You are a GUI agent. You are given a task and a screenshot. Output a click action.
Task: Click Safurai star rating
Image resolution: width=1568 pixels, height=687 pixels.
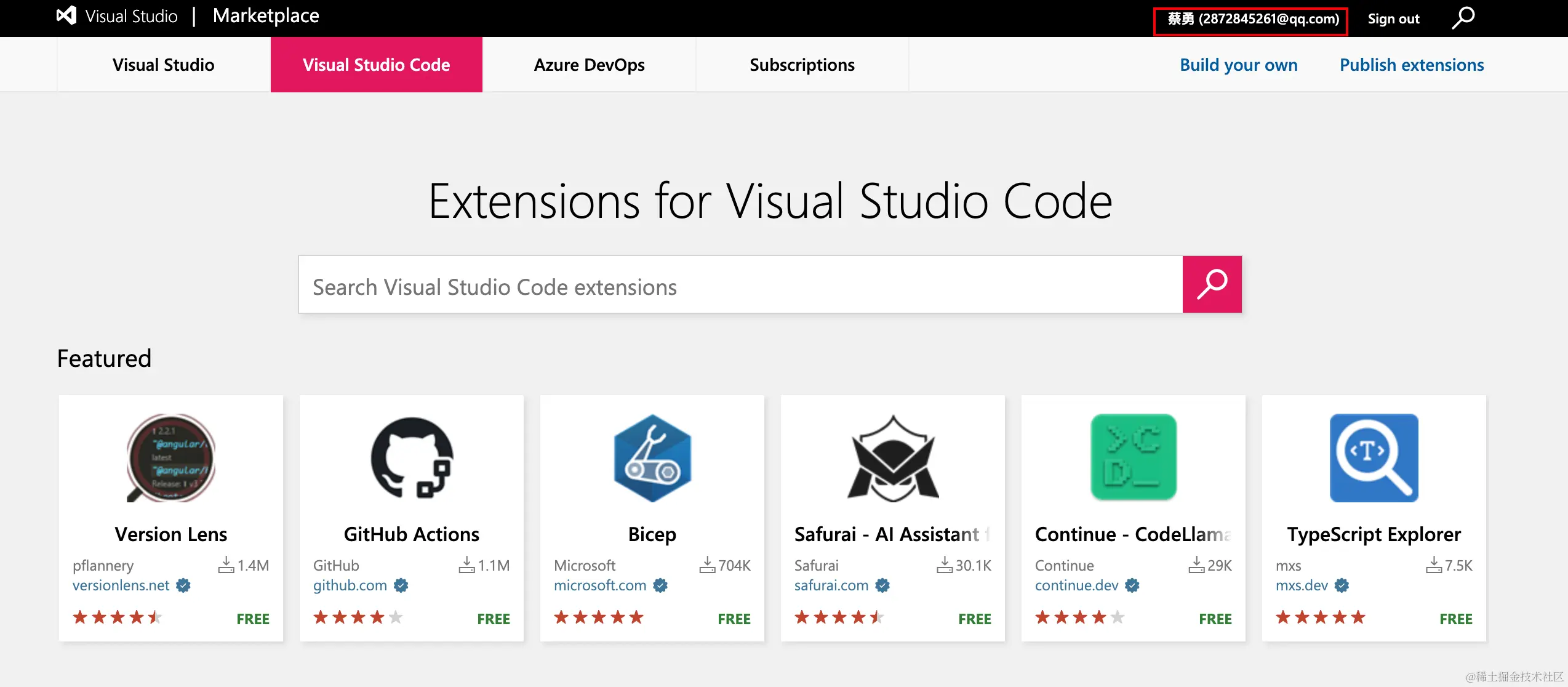tap(839, 617)
